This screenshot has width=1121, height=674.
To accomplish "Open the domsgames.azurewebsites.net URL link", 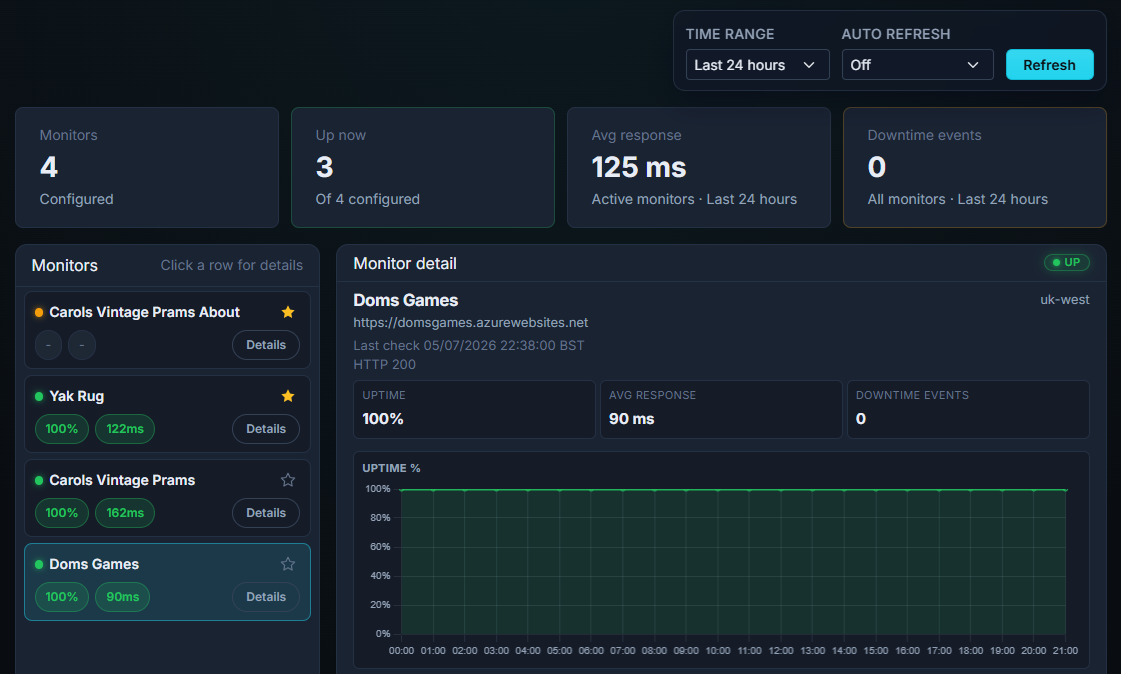I will pos(470,322).
